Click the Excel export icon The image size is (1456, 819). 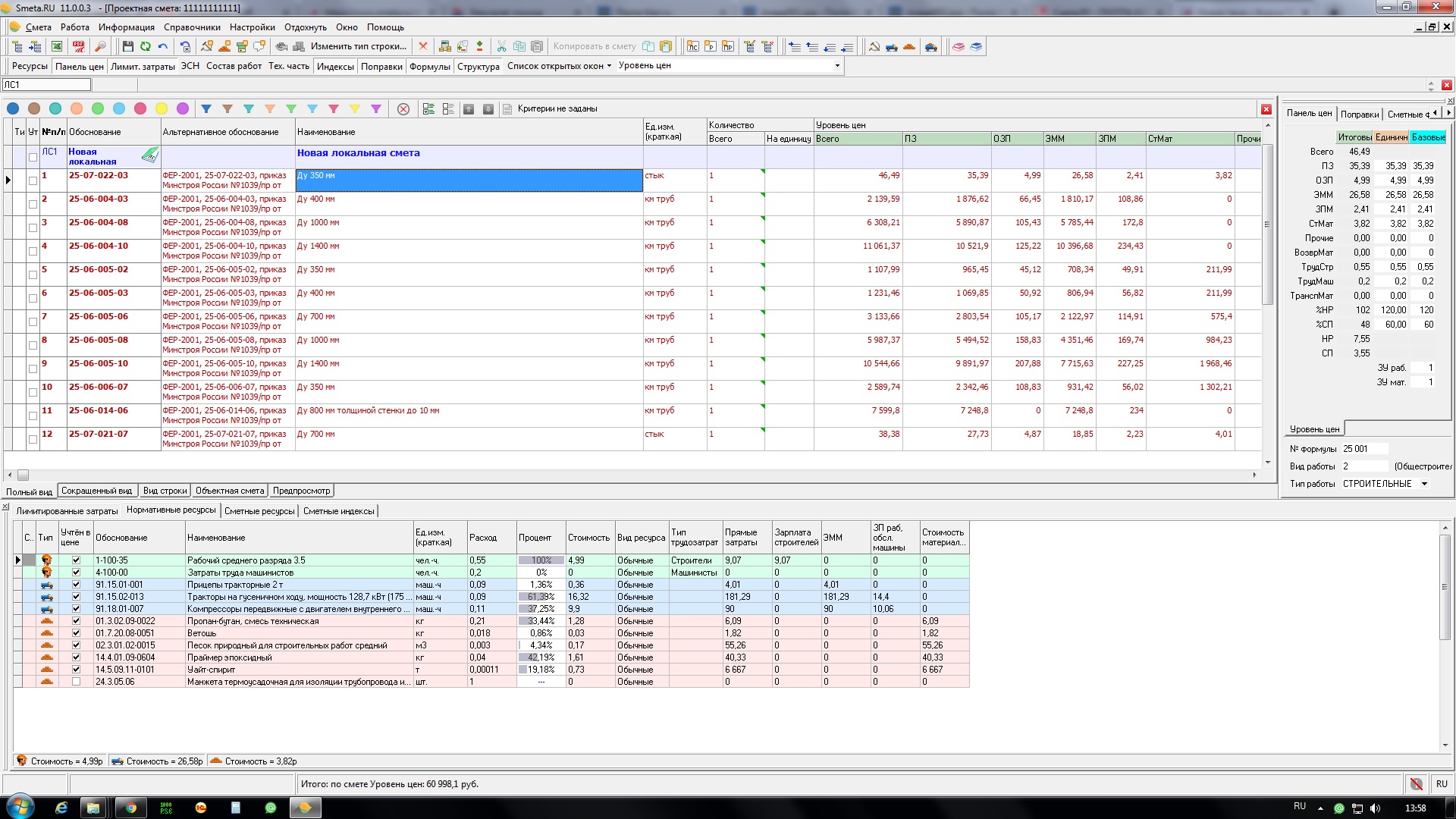tap(57, 47)
